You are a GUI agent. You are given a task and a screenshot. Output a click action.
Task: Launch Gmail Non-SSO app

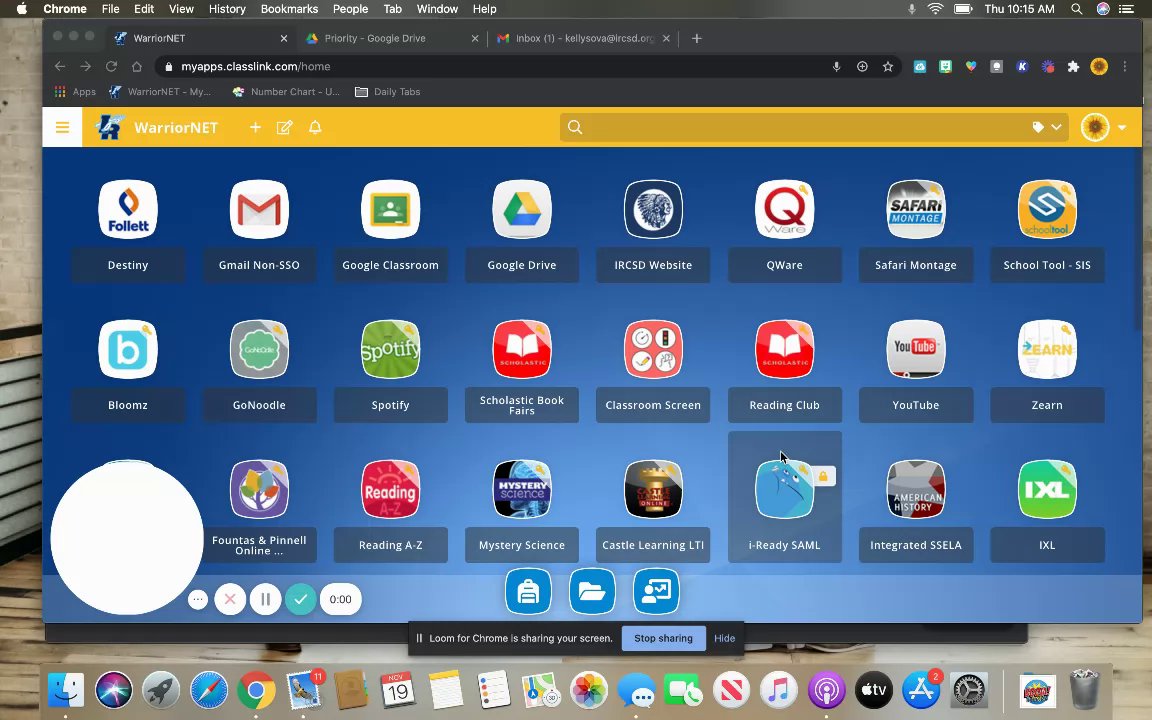point(259,209)
